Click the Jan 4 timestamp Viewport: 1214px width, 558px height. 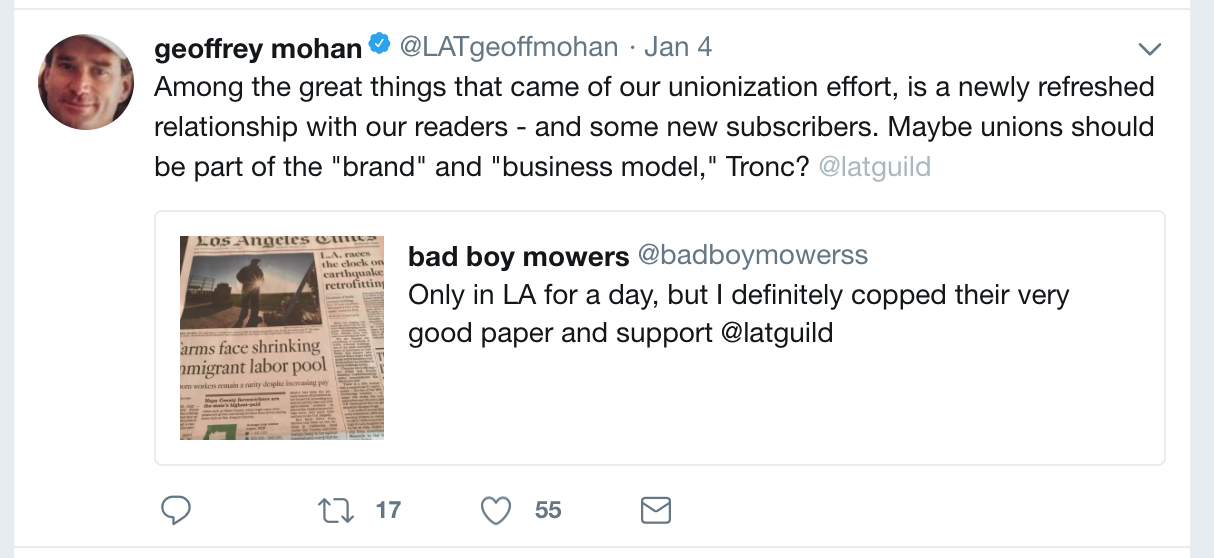pyautogui.click(x=678, y=47)
